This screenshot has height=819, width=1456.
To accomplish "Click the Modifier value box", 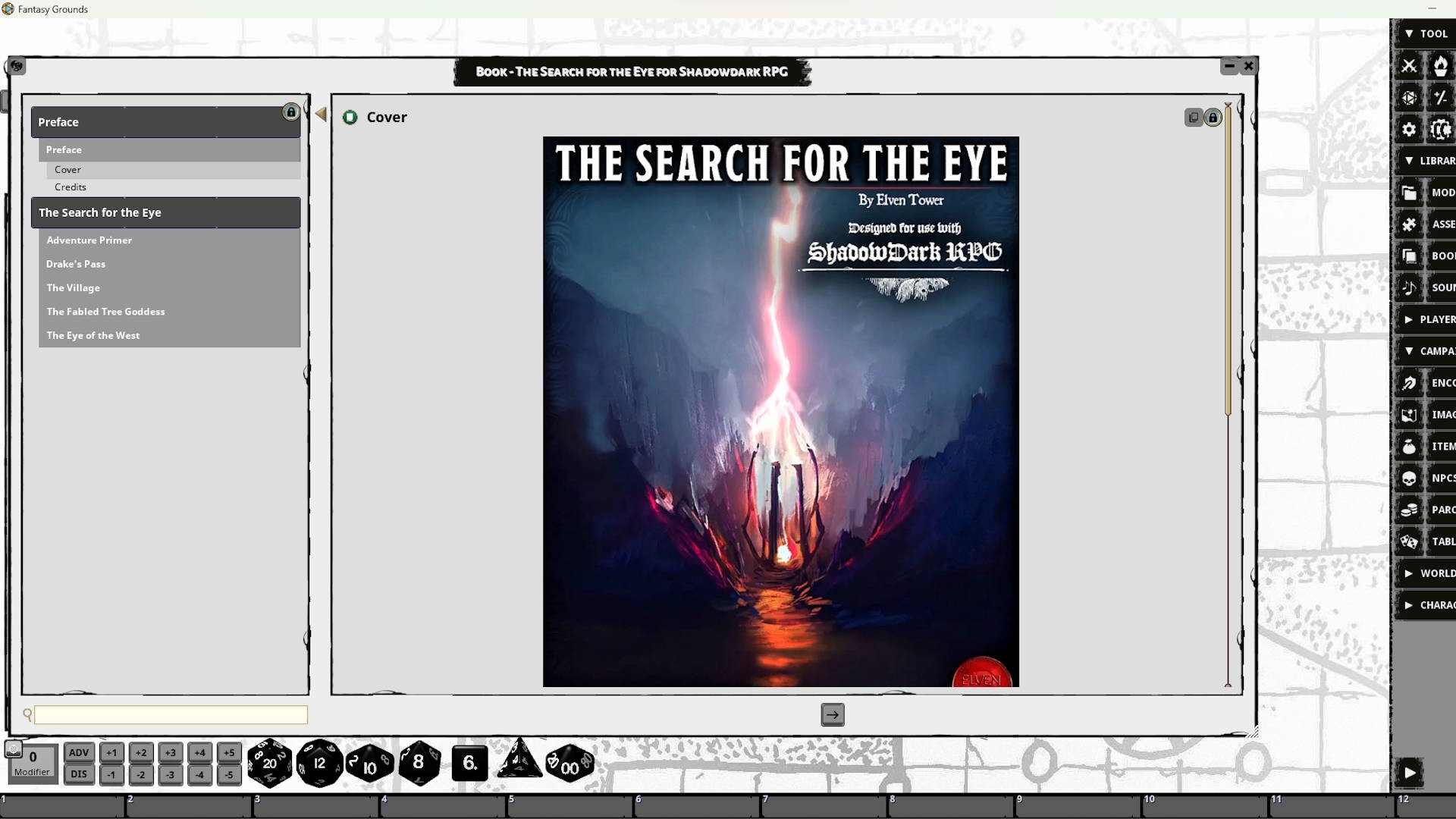I will click(x=32, y=763).
